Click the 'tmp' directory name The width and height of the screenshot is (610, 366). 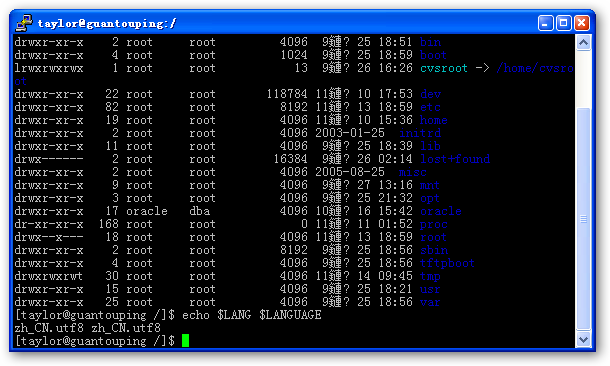click(x=430, y=276)
